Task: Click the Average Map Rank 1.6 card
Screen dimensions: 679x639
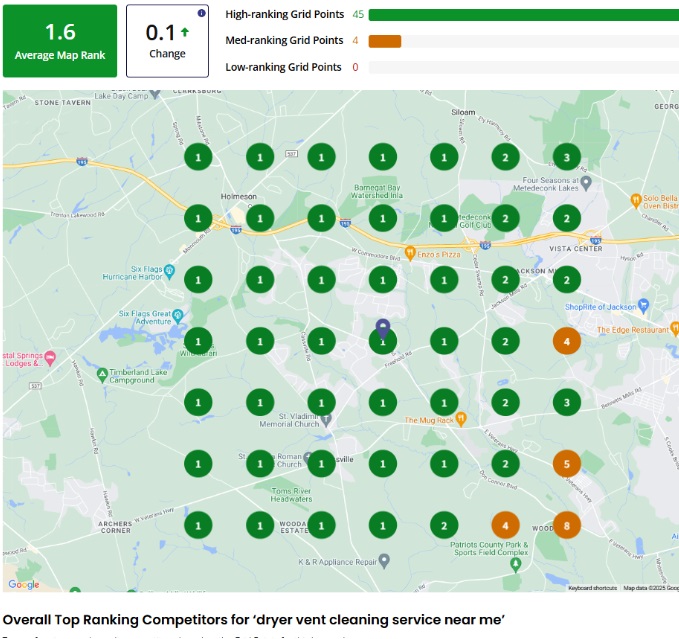Action: [x=60, y=41]
